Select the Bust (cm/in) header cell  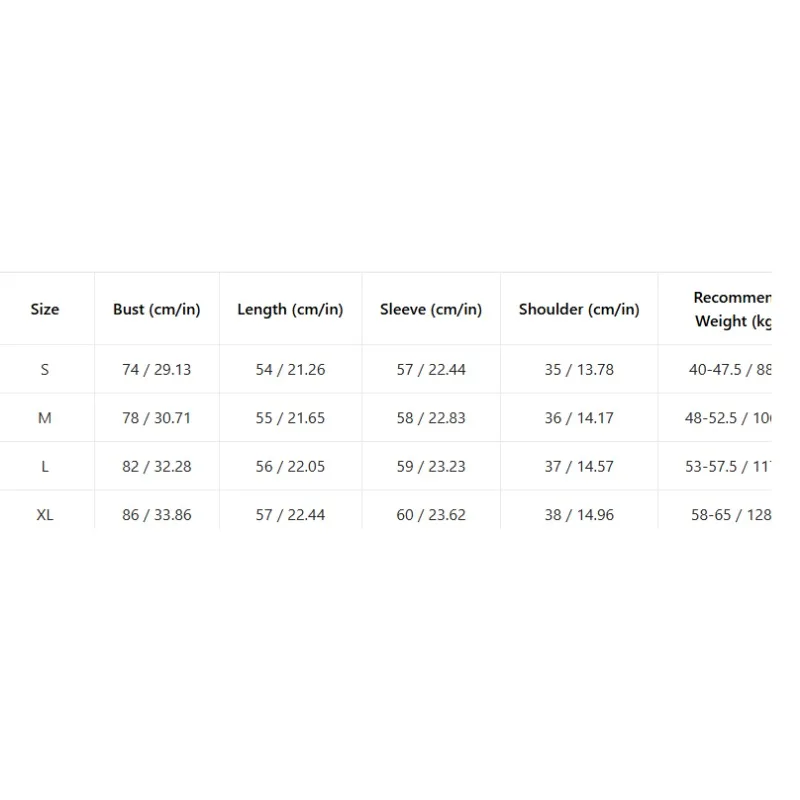157,309
